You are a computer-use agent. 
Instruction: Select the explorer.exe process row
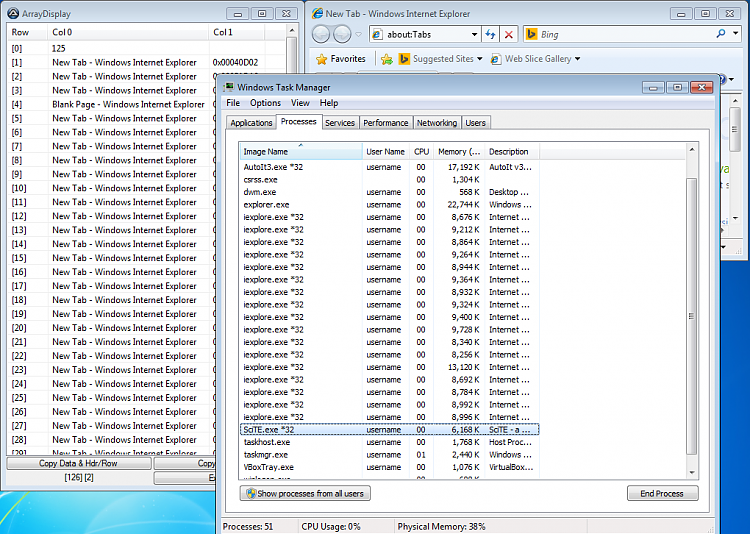(389, 204)
